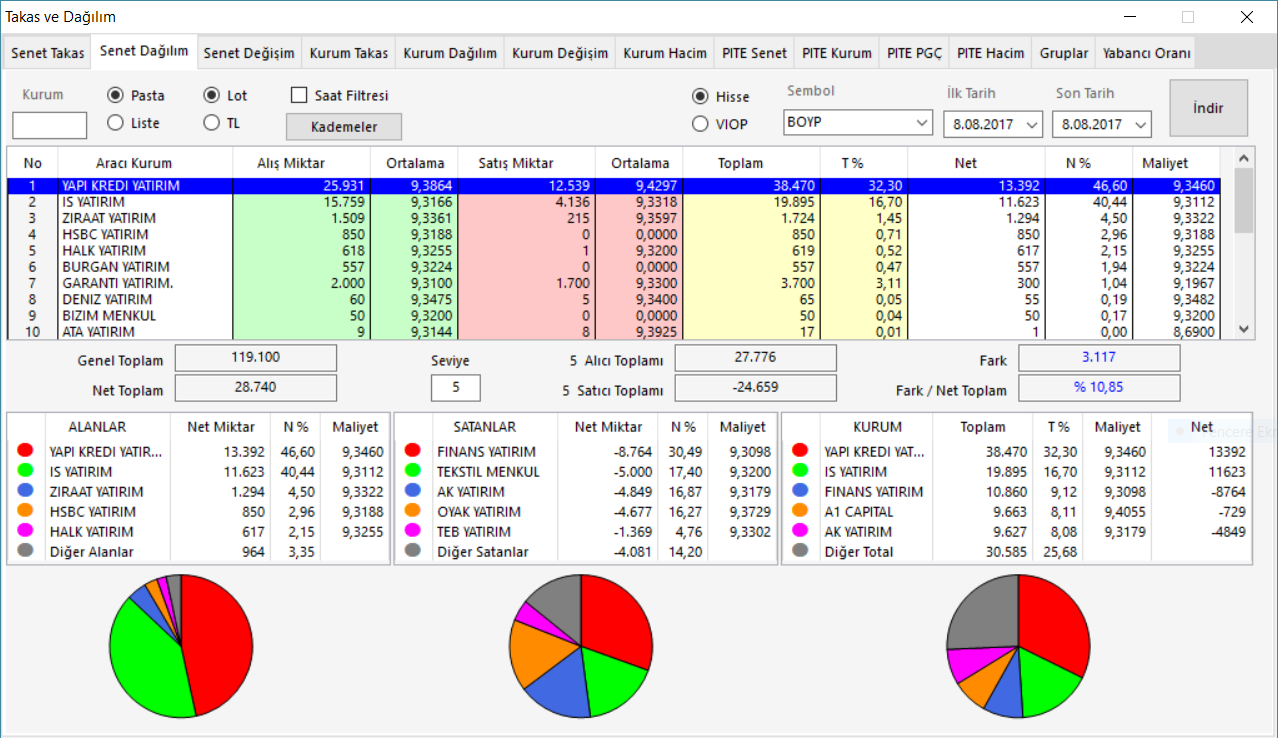The image size is (1278, 738).
Task: Open the Gruplar tab
Action: [1064, 53]
